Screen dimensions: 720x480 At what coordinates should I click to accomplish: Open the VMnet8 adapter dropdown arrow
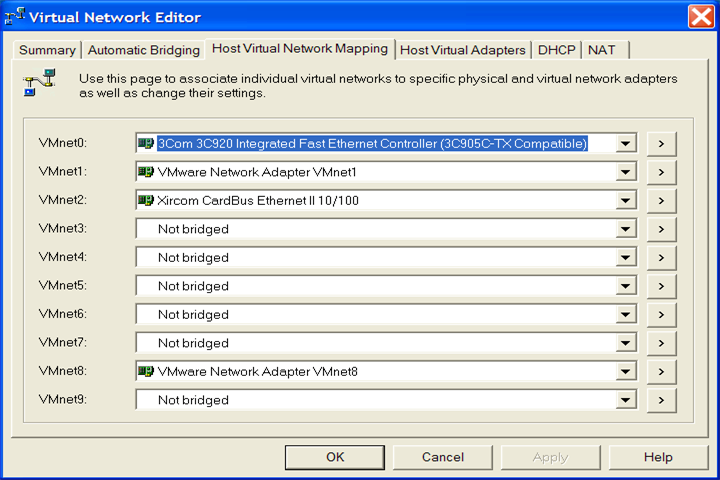pos(626,372)
